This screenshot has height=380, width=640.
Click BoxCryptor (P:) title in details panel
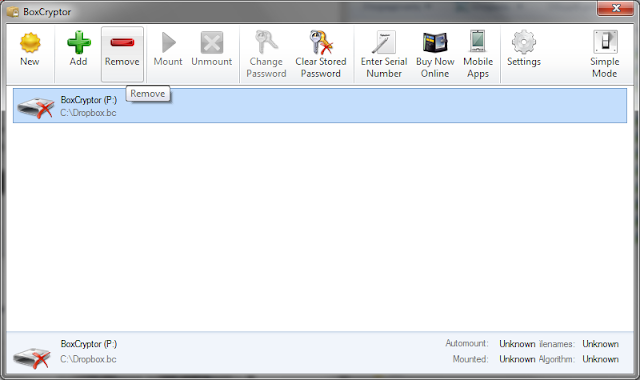pyautogui.click(x=89, y=344)
